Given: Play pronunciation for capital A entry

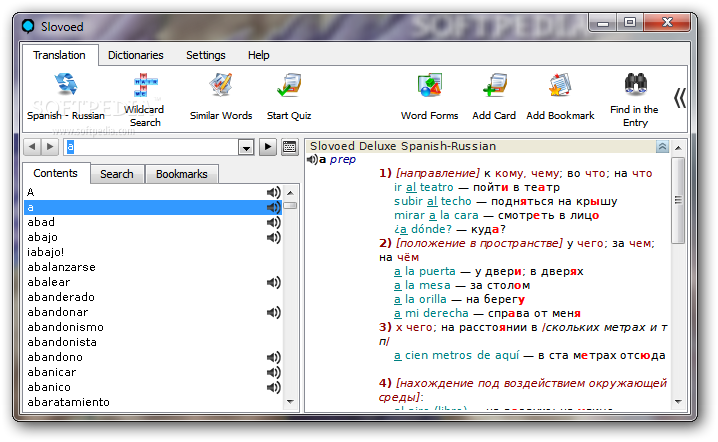Looking at the screenshot, I should (273, 192).
